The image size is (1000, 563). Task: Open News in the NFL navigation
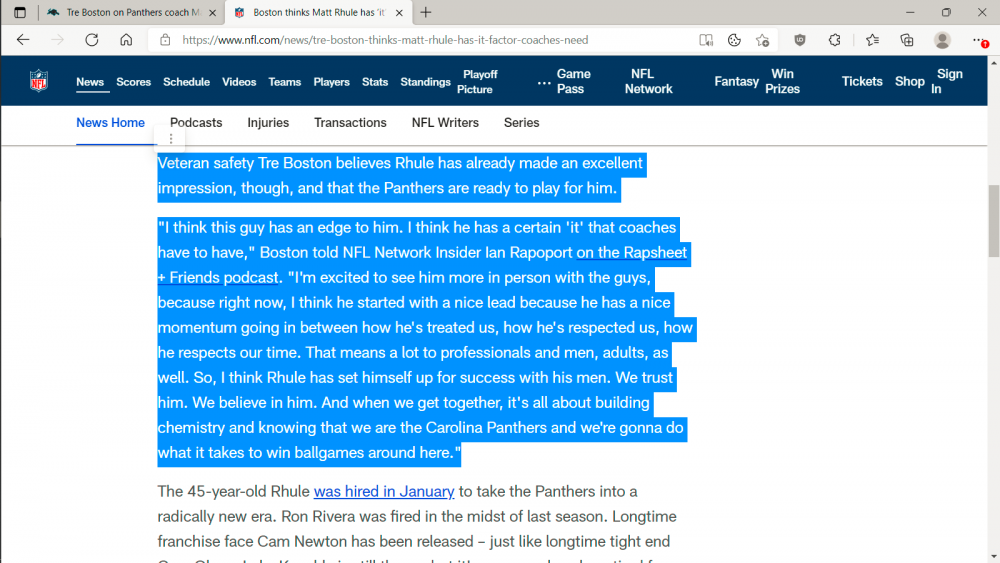click(x=90, y=82)
